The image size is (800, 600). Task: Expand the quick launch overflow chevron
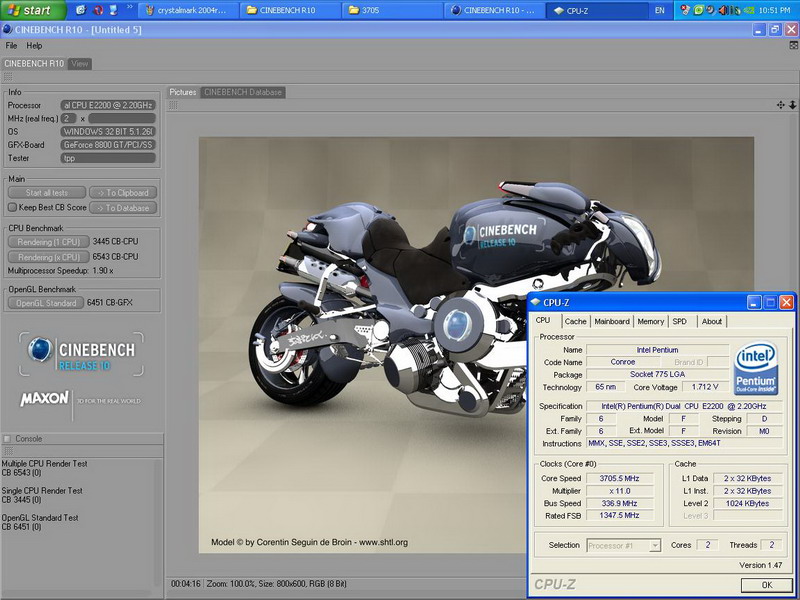pos(130,7)
